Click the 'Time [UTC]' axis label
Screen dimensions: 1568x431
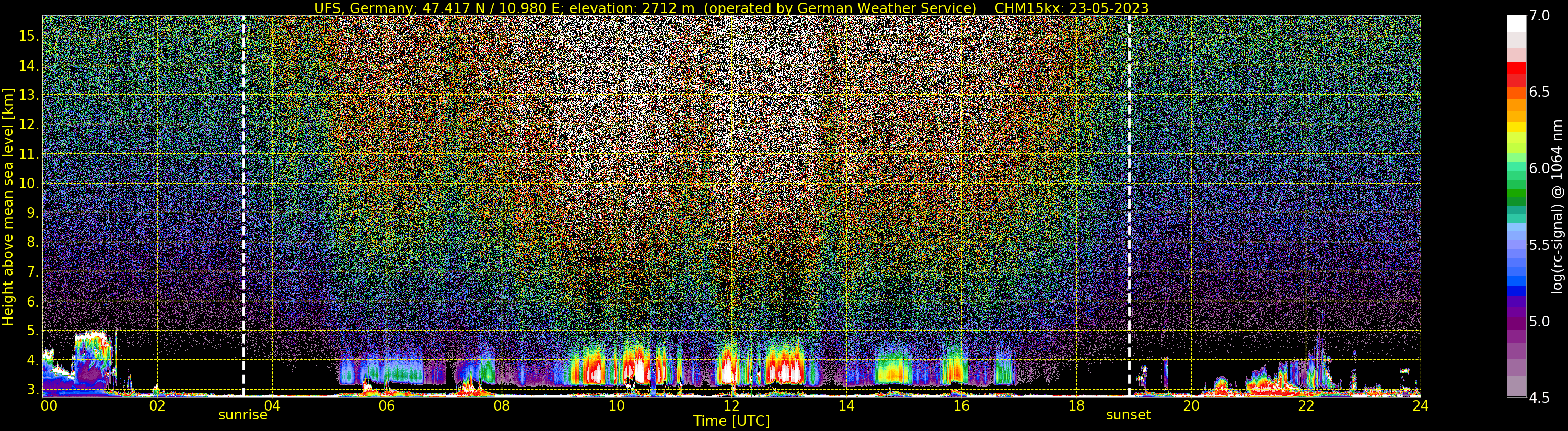[x=731, y=421]
